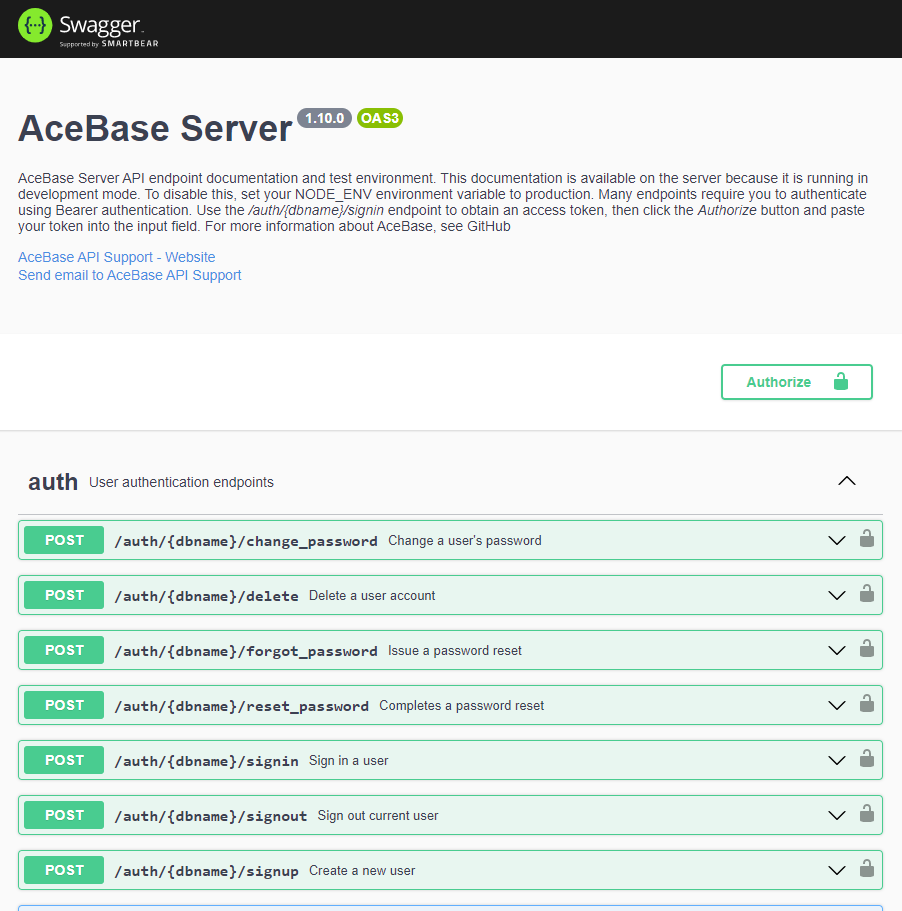Collapse the auth section chevron

pos(847,481)
